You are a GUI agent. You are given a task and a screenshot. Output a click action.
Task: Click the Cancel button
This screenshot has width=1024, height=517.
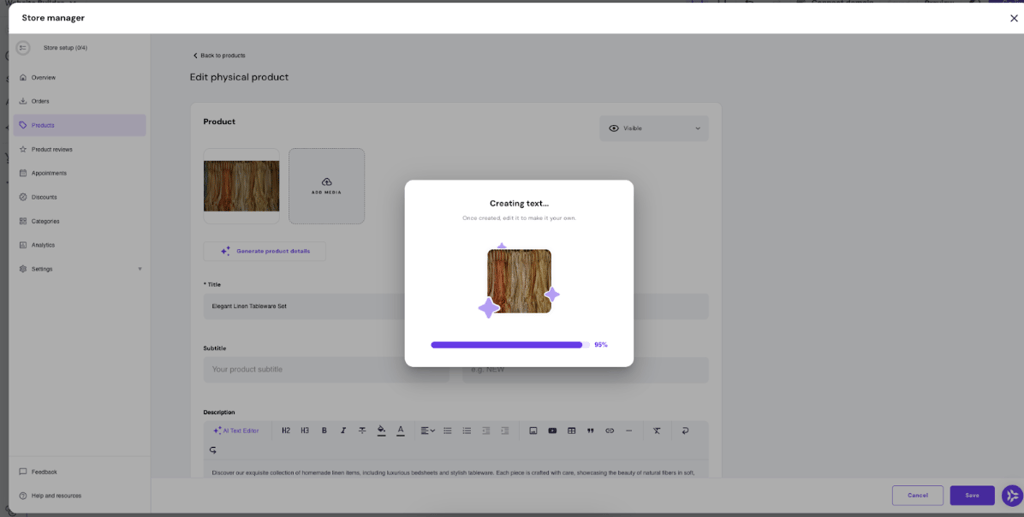tap(918, 495)
